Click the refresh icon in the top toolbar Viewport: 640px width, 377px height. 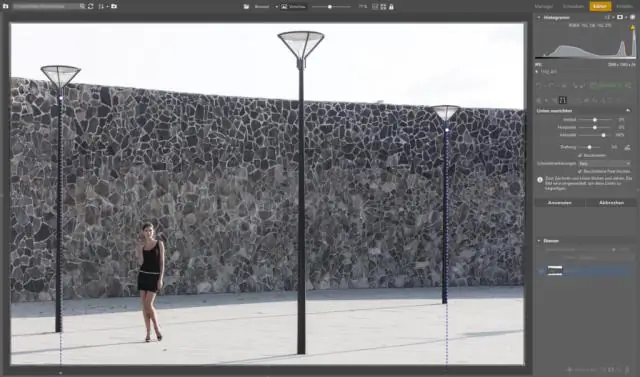[91, 7]
